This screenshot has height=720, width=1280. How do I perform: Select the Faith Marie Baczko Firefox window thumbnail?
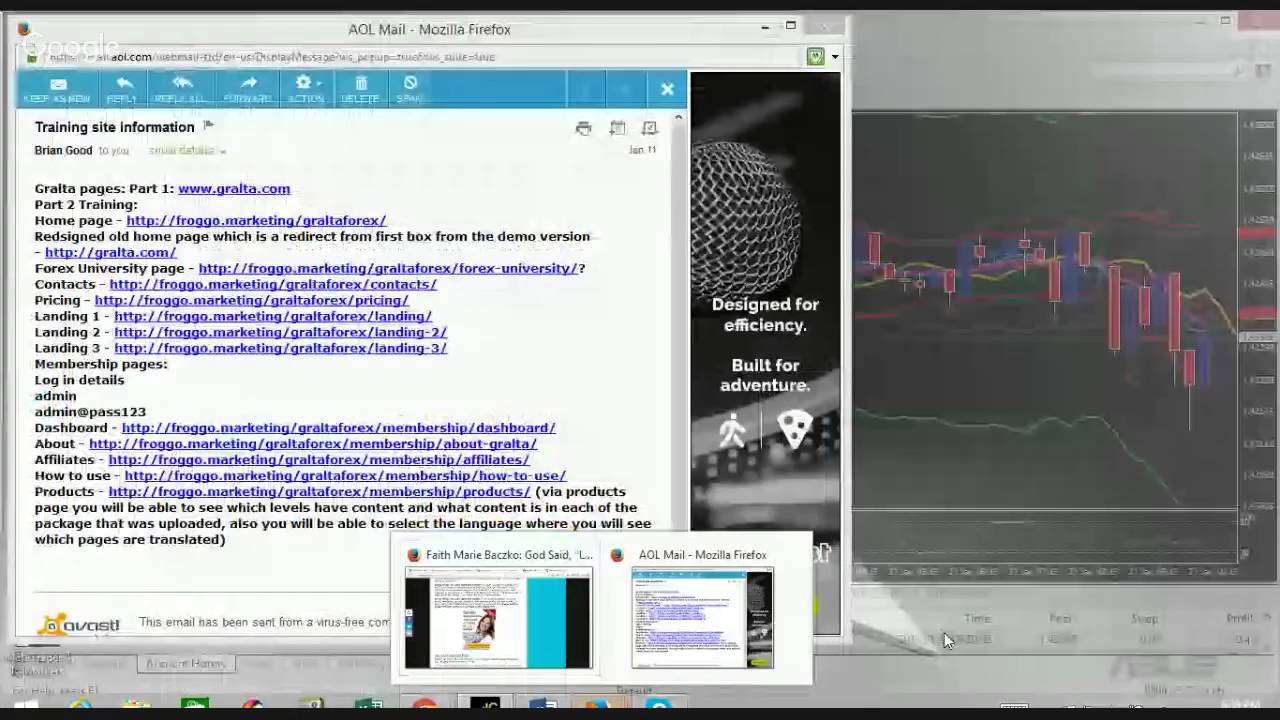[x=499, y=617]
